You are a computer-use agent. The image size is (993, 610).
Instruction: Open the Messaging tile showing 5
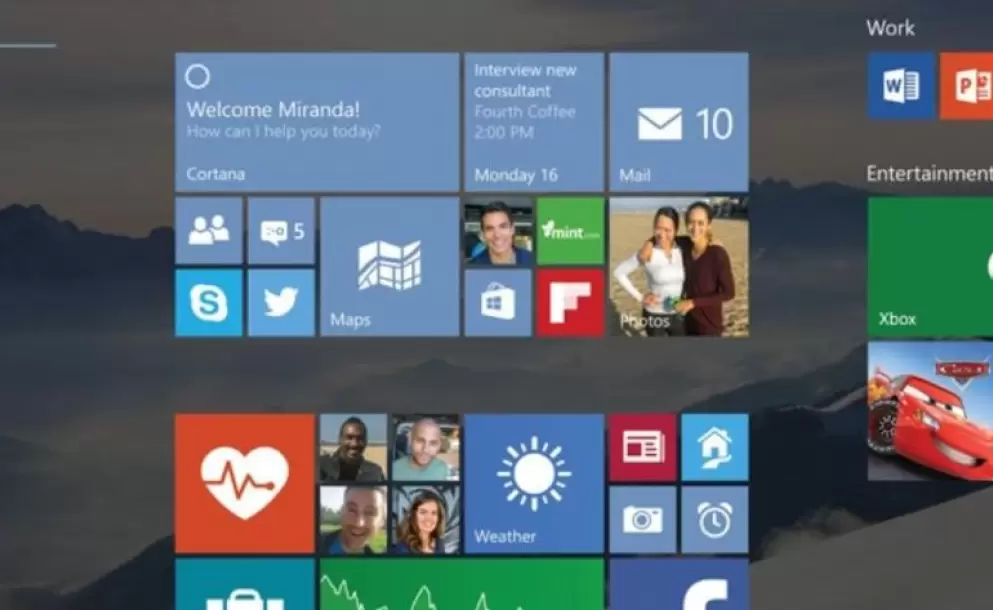coord(281,231)
